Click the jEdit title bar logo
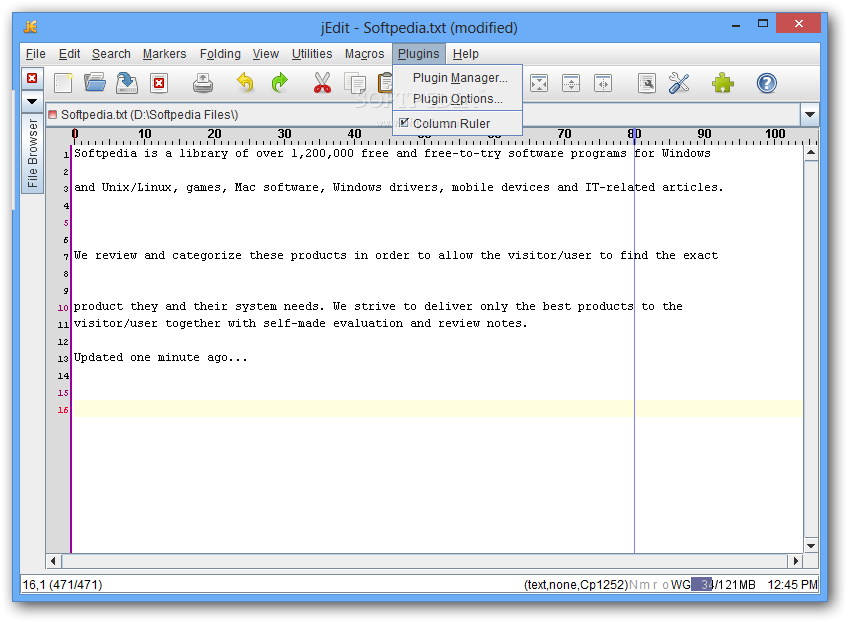The height and width of the screenshot is (622, 848). (x=30, y=26)
